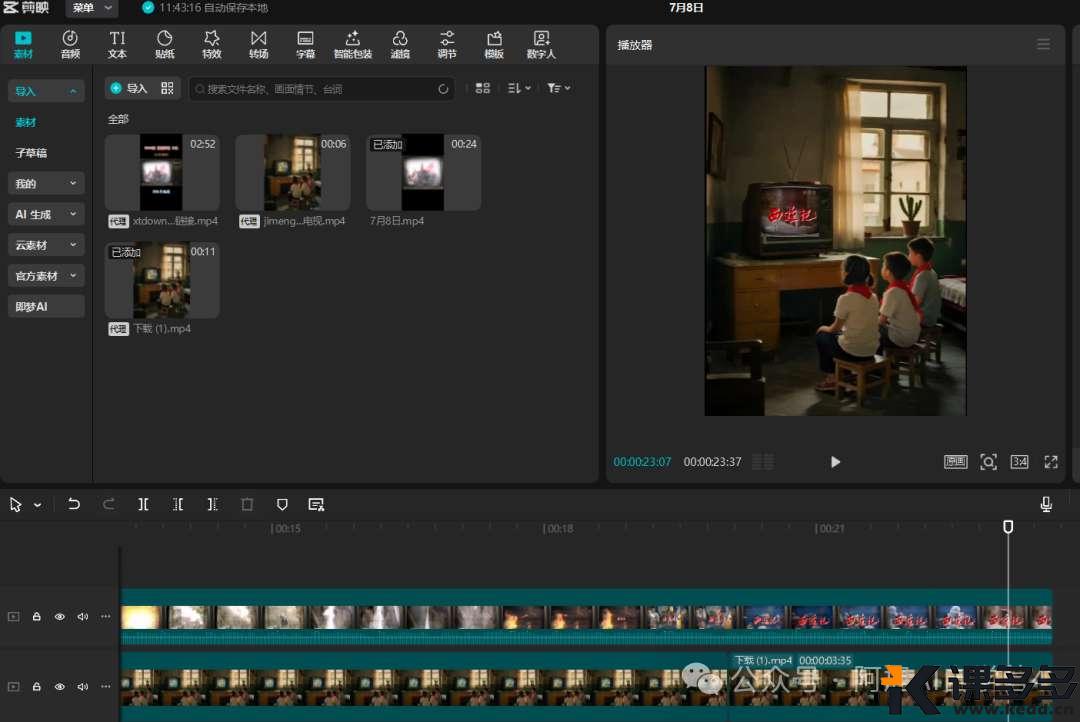The height and width of the screenshot is (722, 1080).
Task: Collapse the 导入 sidebar section
Action: point(46,91)
